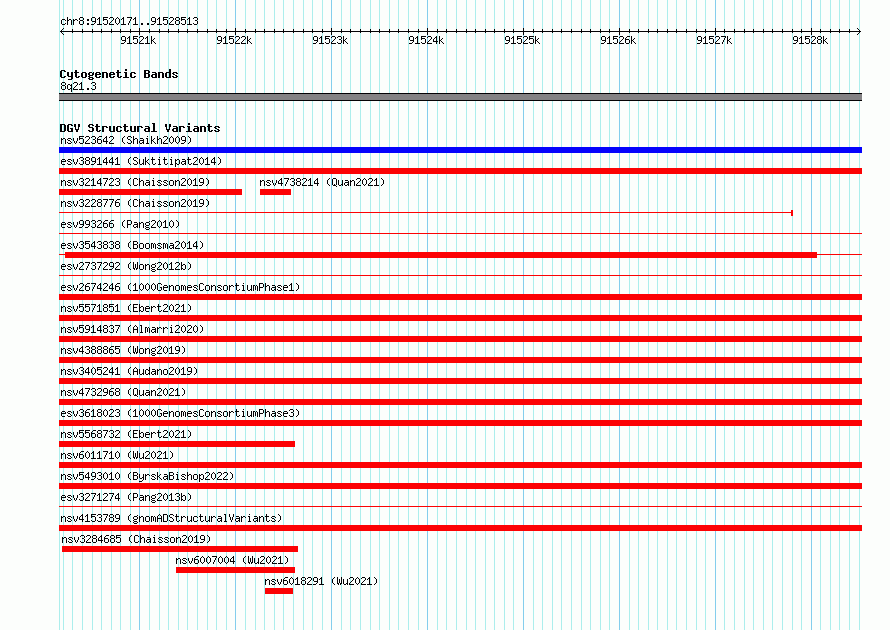Open esv2737292 (Wong2012b) variant
The width and height of the screenshot is (890, 630).
point(126,266)
